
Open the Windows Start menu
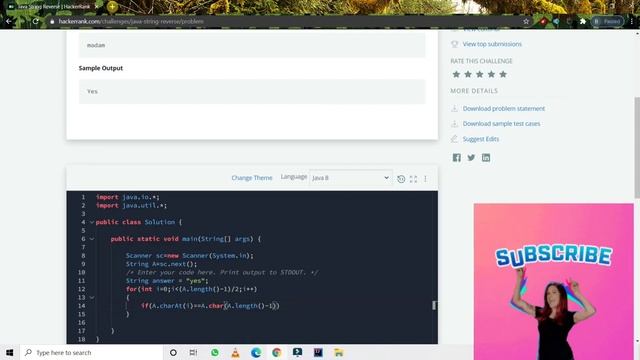(9, 352)
